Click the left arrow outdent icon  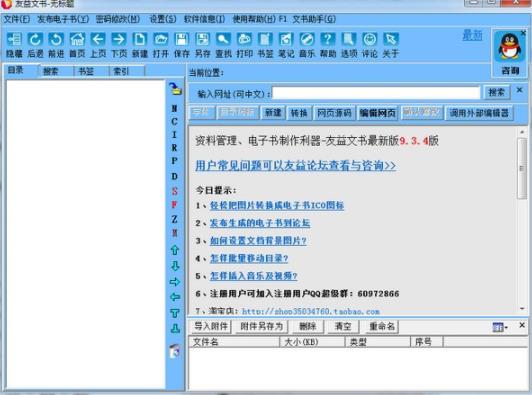coord(175,297)
